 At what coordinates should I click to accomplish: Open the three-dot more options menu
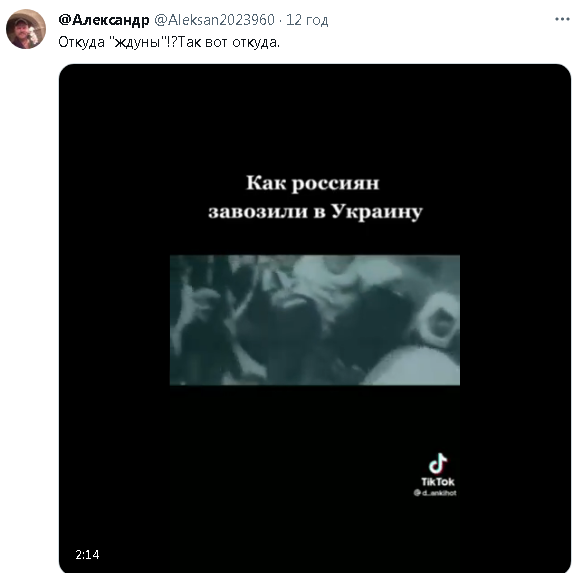pyautogui.click(x=562, y=19)
